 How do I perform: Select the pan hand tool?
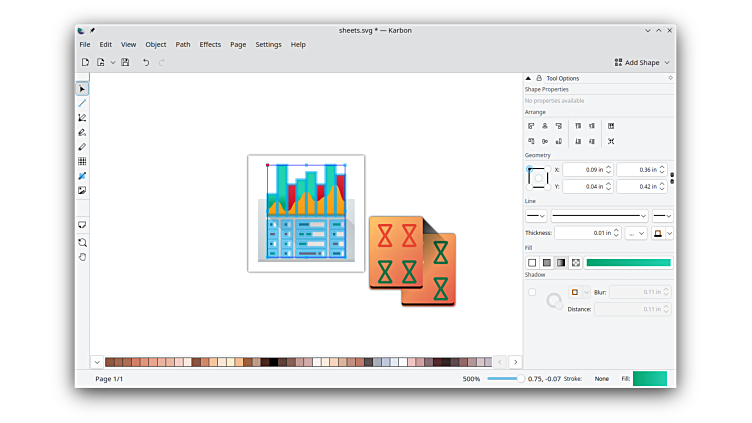pyautogui.click(x=82, y=257)
